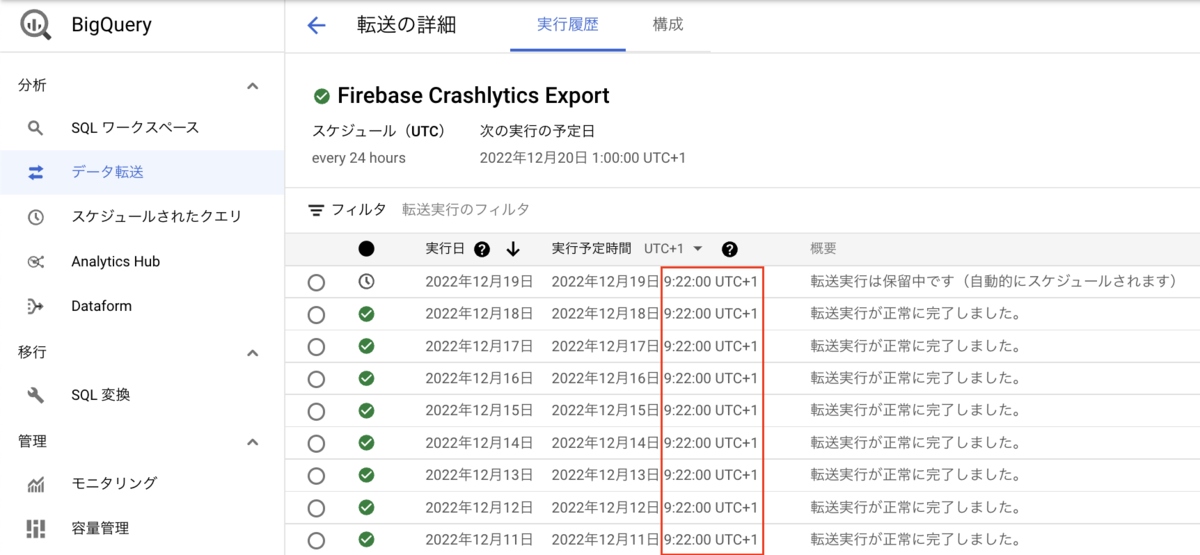Click the BigQuery logo icon
Image resolution: width=1200 pixels, height=555 pixels.
36,25
